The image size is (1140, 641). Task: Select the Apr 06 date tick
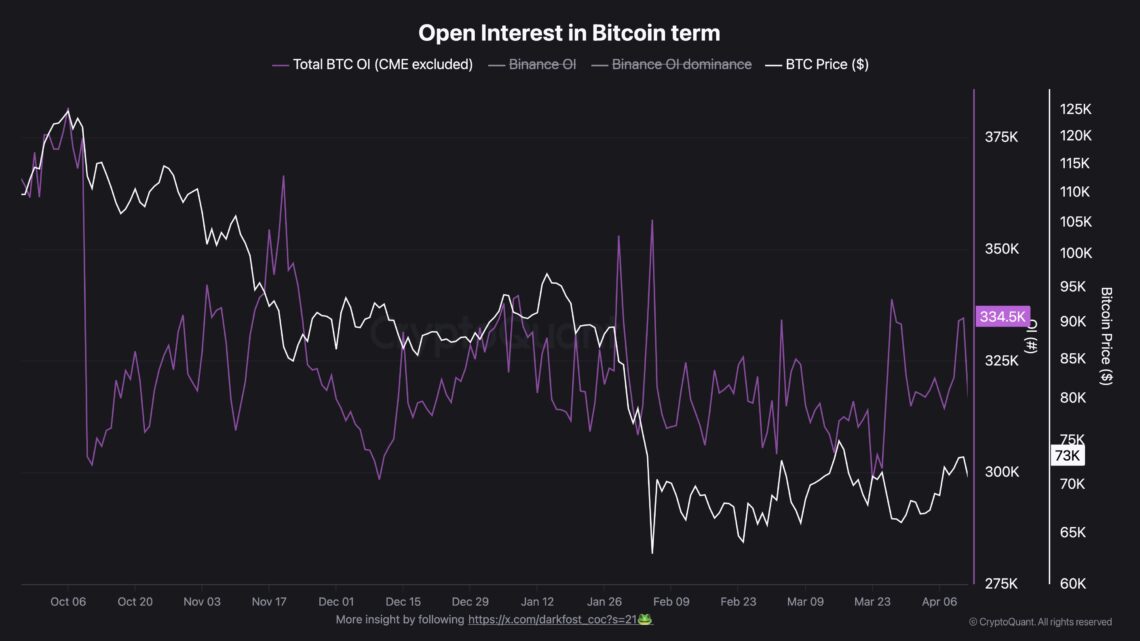(941, 602)
